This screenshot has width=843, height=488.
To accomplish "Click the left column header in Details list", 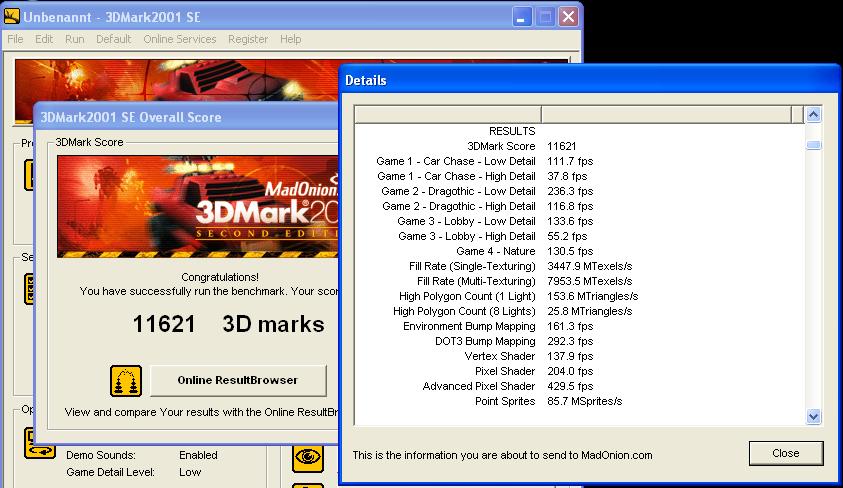I will [448, 114].
